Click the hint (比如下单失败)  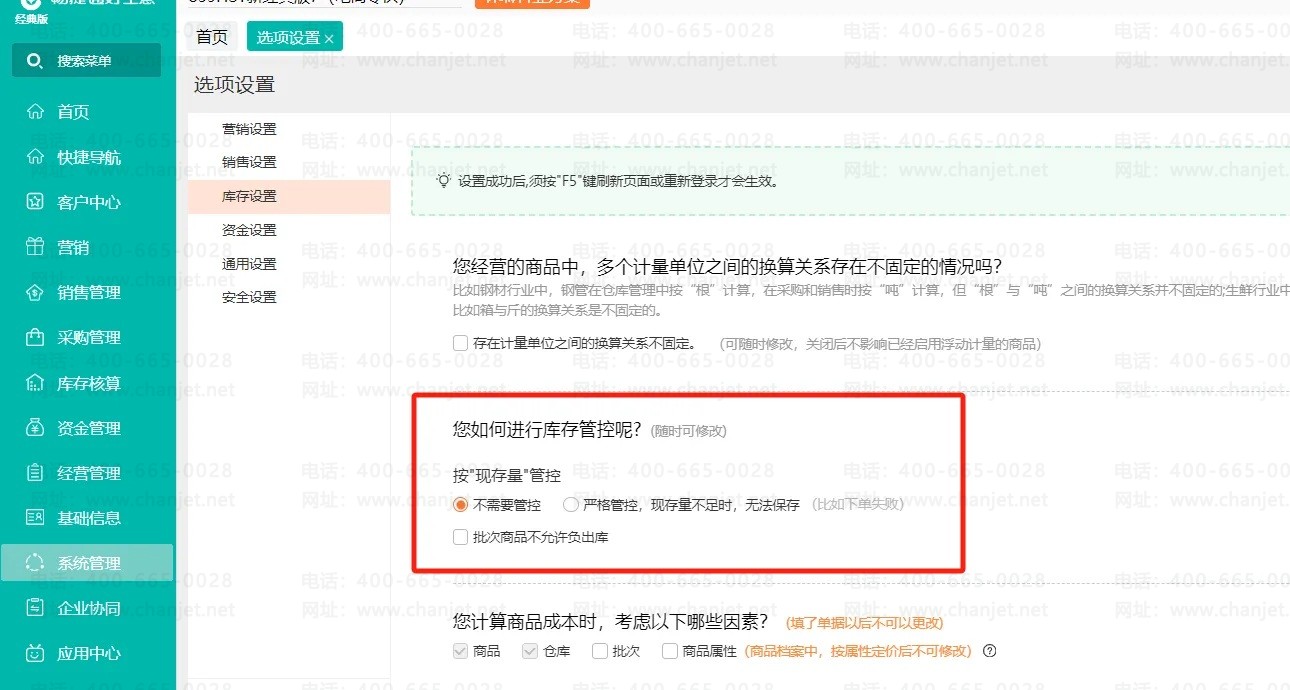(x=856, y=505)
